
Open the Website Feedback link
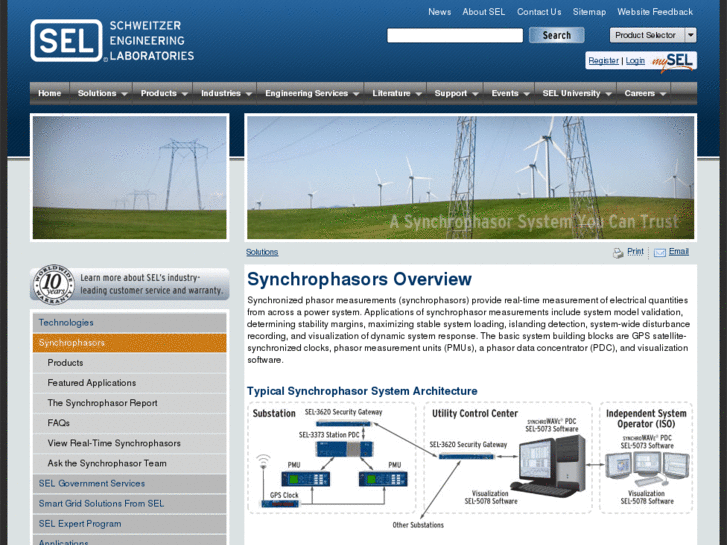pos(655,12)
